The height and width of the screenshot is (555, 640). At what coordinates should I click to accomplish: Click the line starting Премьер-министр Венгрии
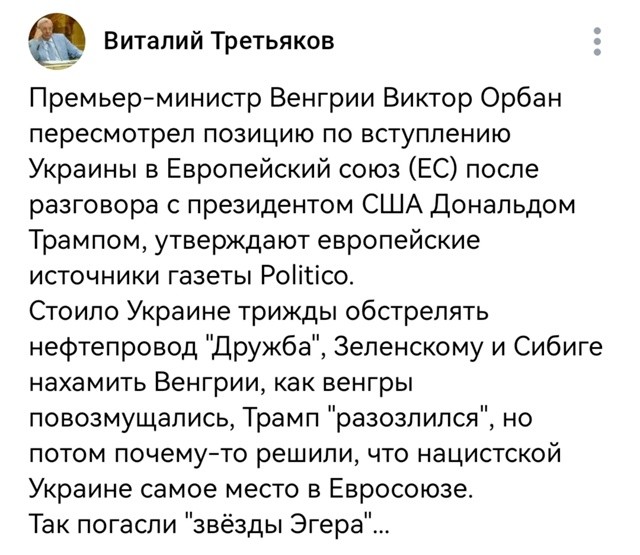tap(296, 99)
